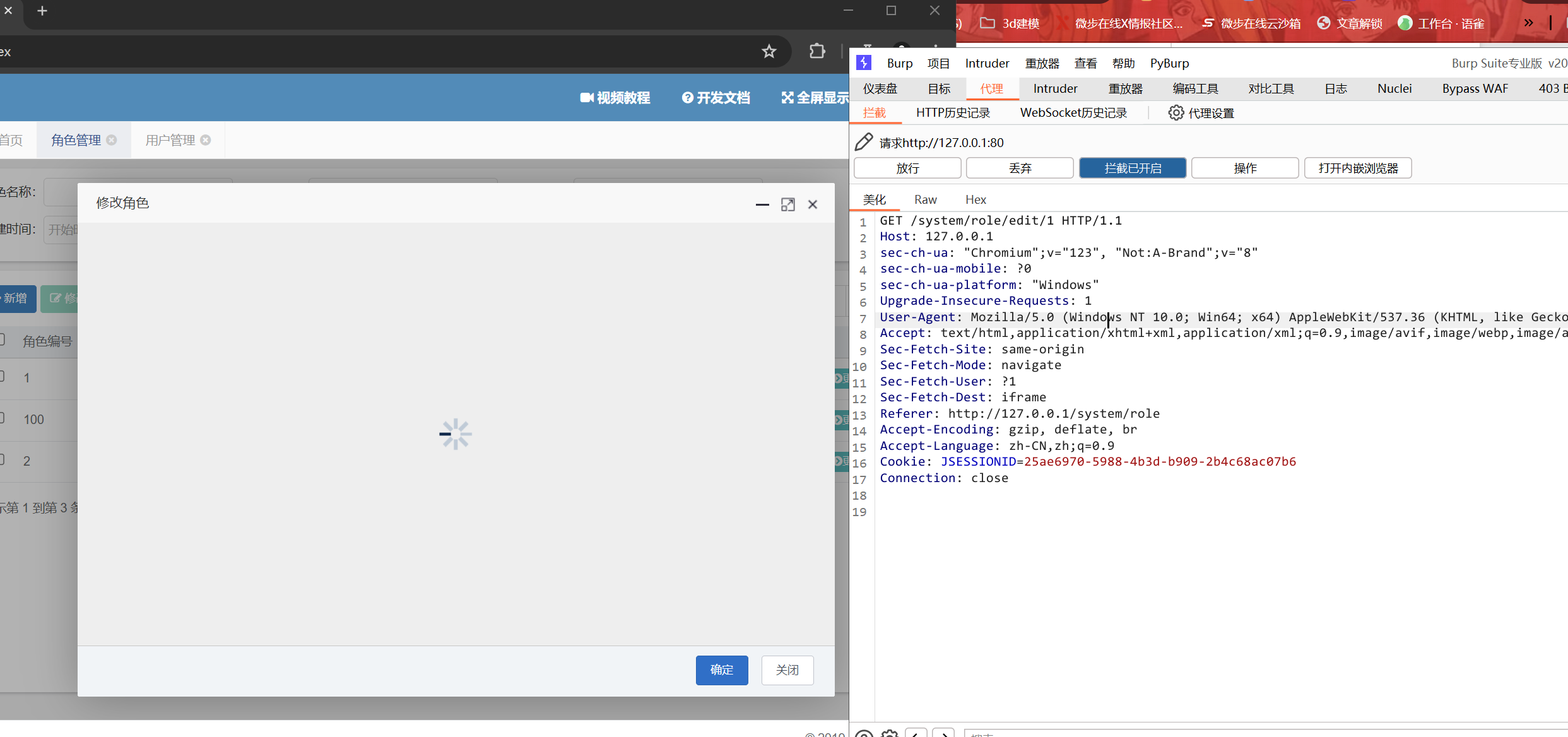This screenshot has height=737, width=1568.
Task: Click the Burp Suite logo icon
Action: coord(864,62)
